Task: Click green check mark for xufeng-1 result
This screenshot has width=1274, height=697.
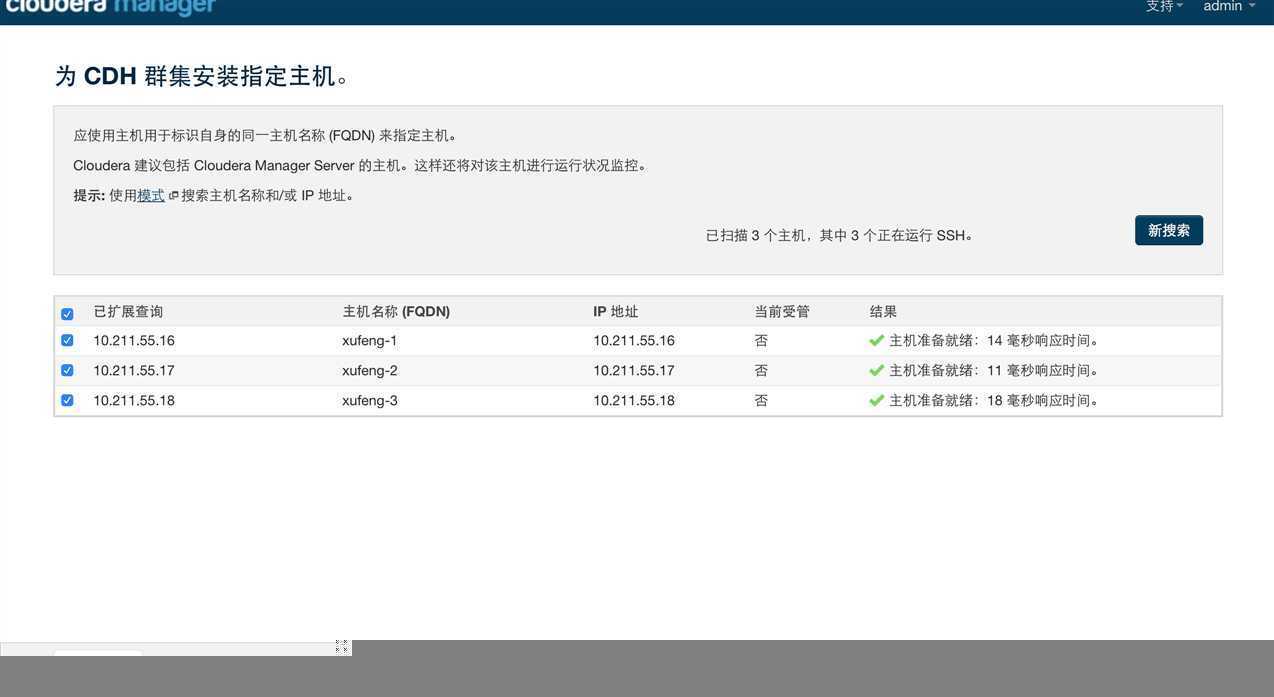Action: pyautogui.click(x=877, y=341)
